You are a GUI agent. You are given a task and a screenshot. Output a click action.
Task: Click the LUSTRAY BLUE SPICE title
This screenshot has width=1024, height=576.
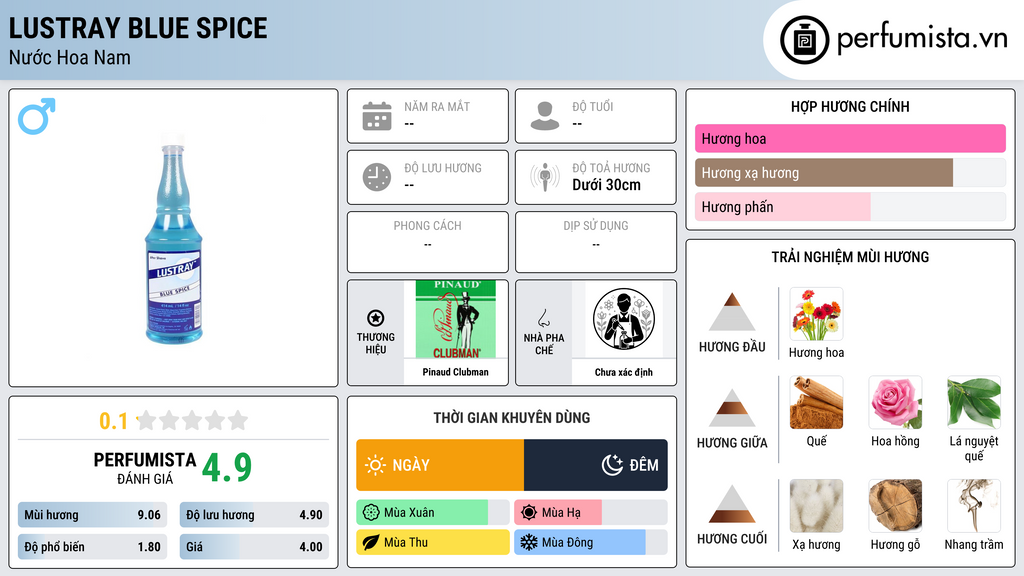click(x=138, y=28)
